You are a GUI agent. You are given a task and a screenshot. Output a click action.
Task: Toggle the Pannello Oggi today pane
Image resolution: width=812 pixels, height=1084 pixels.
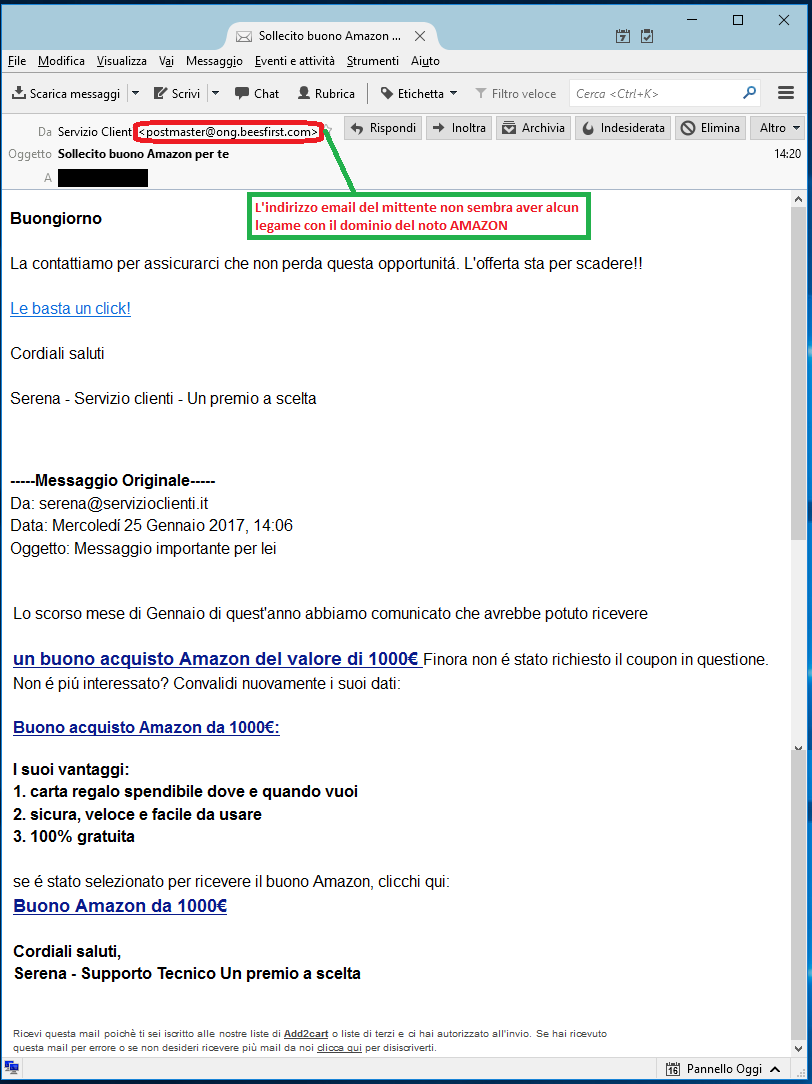(x=724, y=1069)
